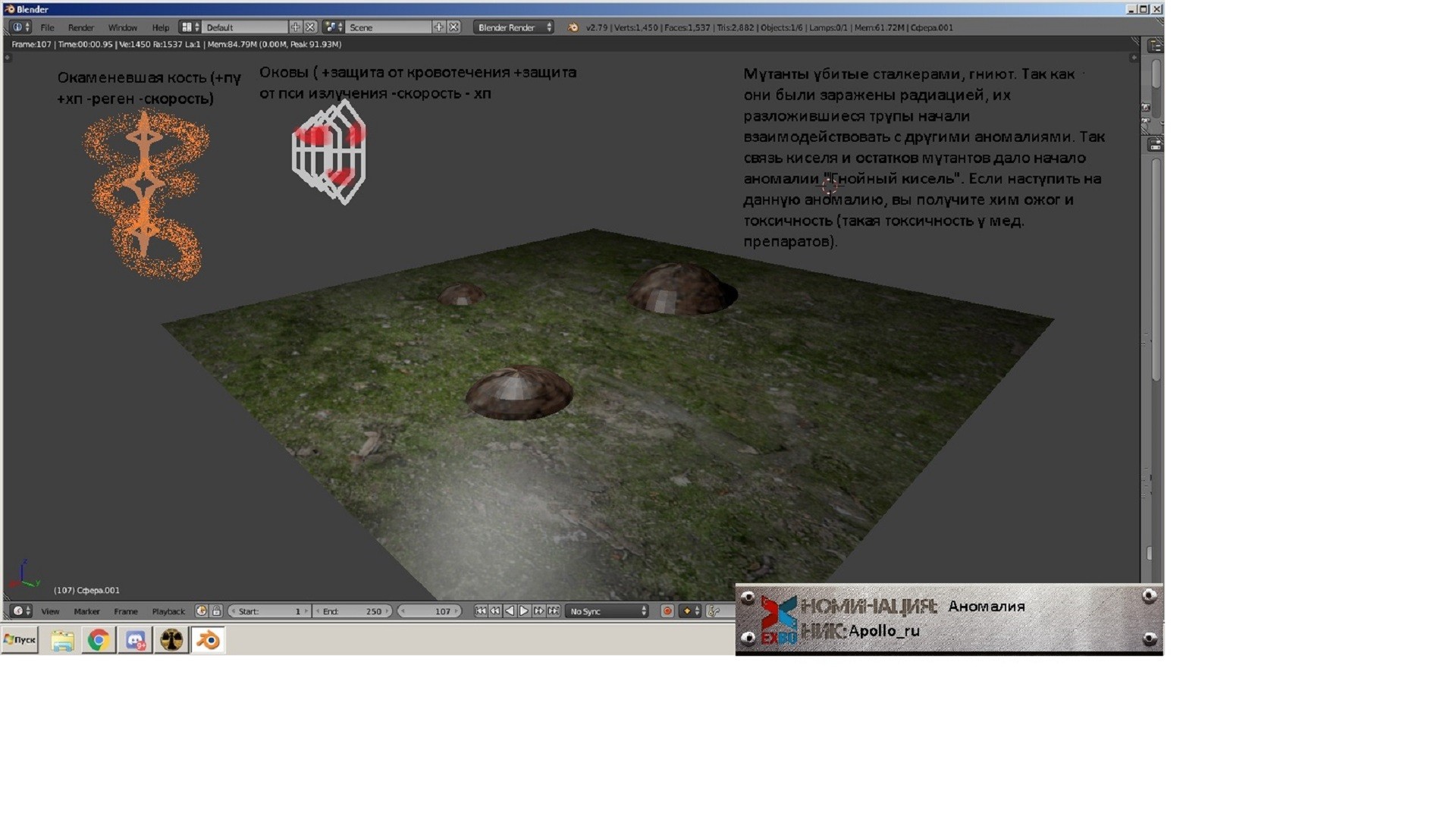Viewport: 1456px width, 819px height.
Task: Open the timeline Marker menu
Action: pos(86,611)
